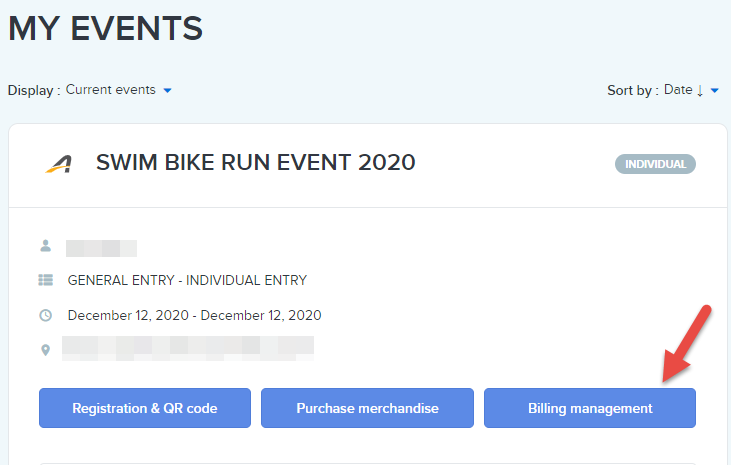Open the SWIM BIKE RUN EVENT 2020 title
The image size is (731, 465).
[x=255, y=163]
